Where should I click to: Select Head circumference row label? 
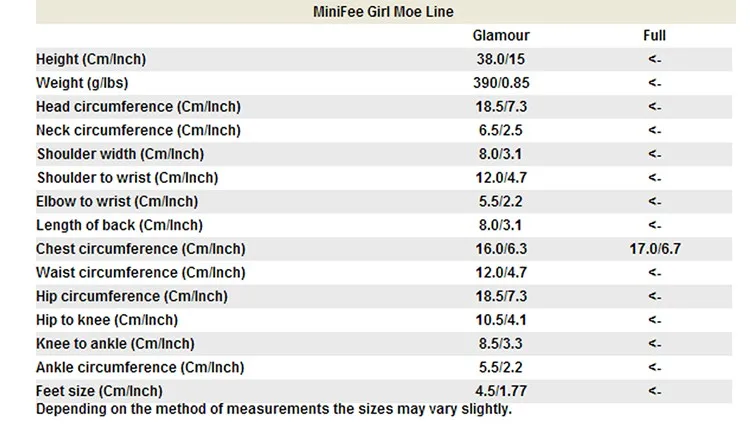point(138,107)
